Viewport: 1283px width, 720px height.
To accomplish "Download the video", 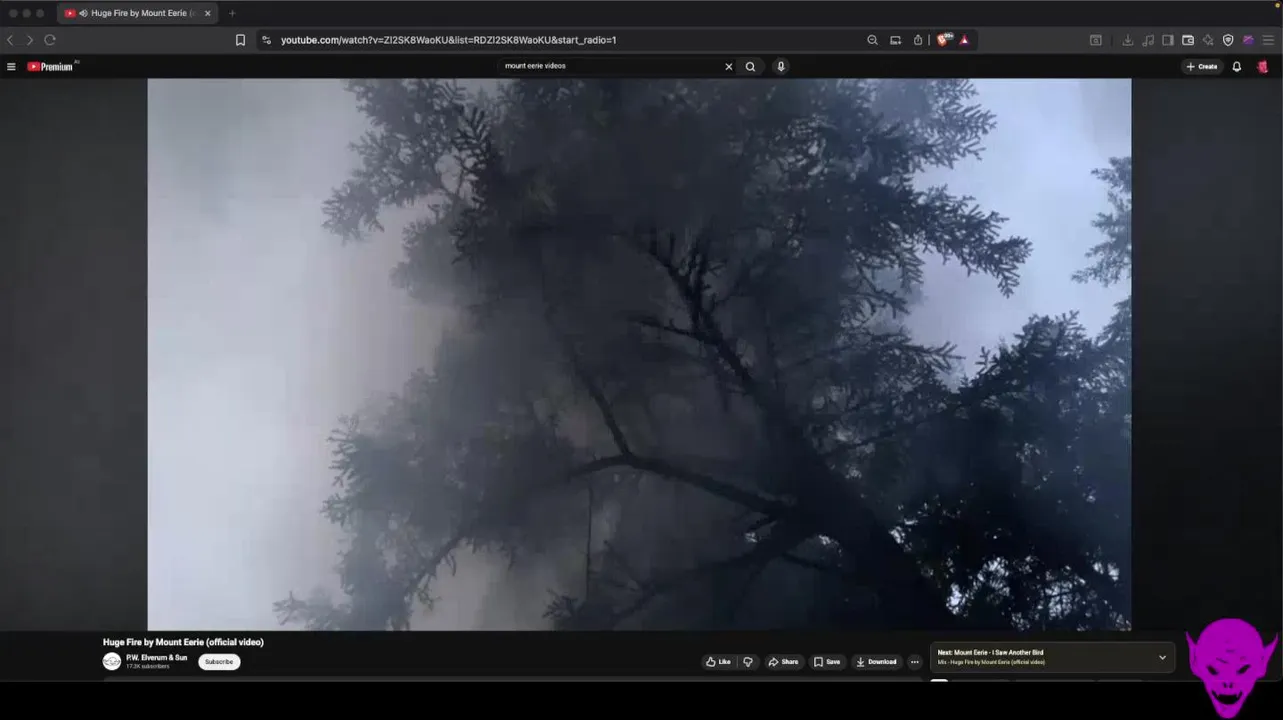I will click(876, 662).
